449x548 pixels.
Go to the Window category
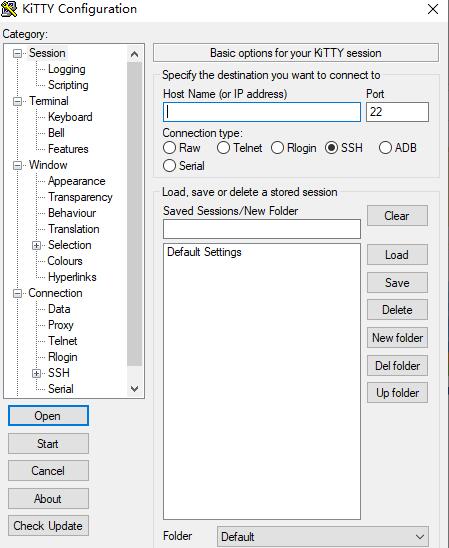48,165
